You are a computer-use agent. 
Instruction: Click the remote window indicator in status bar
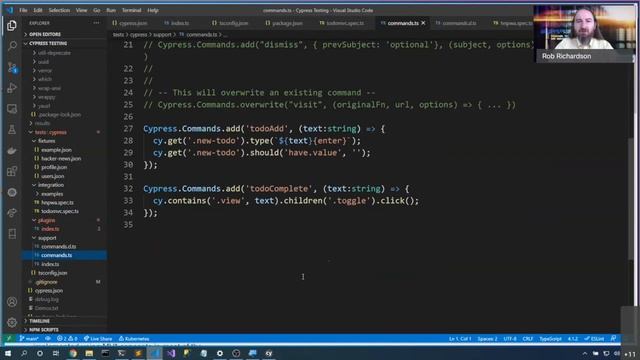pyautogui.click(x=9, y=338)
